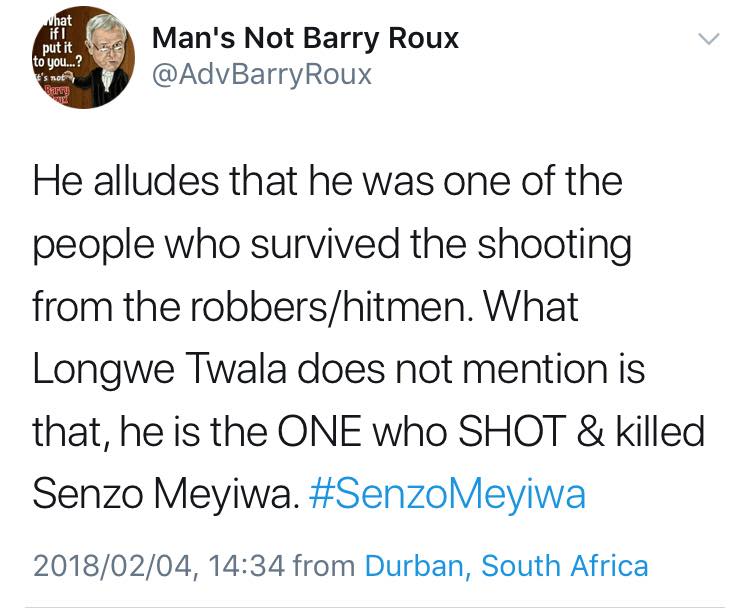Viewport: 750px width, 609px height.
Task: Click the 'Barry Roux' red label in avatar
Action: [56, 95]
